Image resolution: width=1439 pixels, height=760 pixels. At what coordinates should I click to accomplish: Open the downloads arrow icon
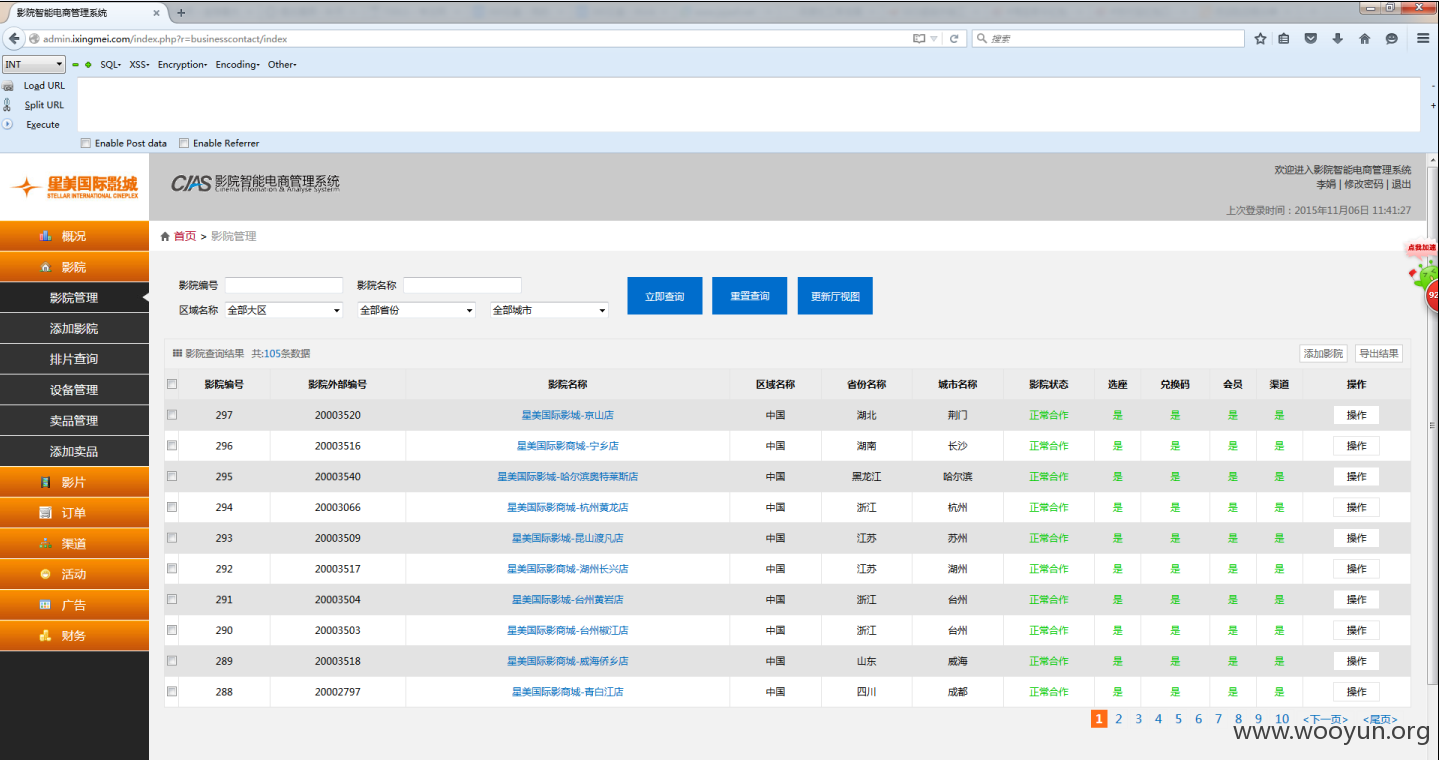[1337, 39]
